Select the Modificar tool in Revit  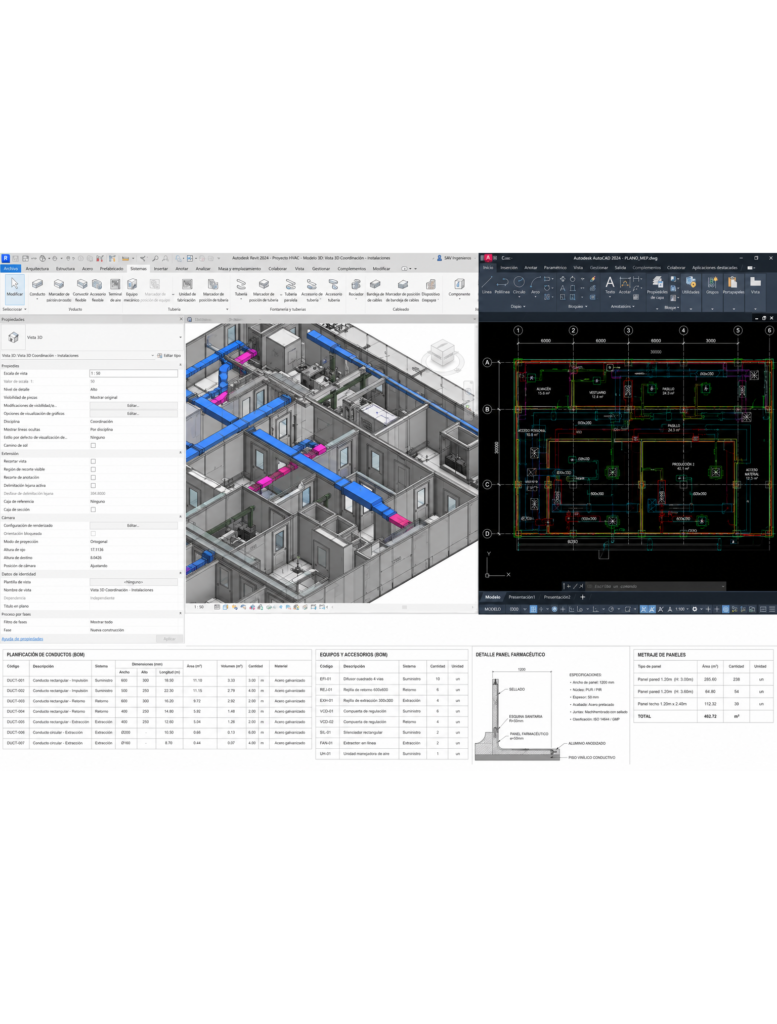point(14,287)
